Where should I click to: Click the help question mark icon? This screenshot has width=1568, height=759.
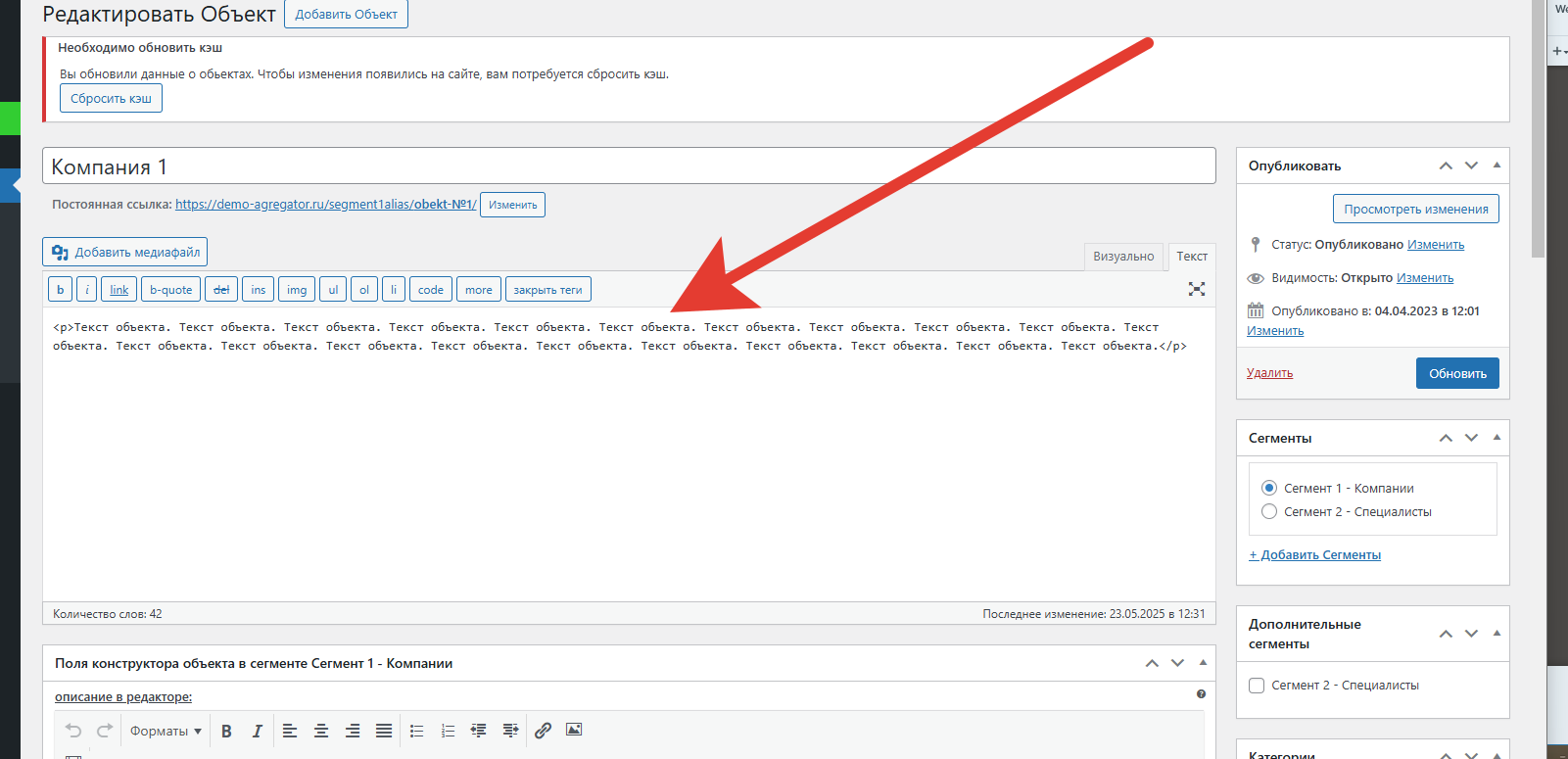pos(1201,694)
